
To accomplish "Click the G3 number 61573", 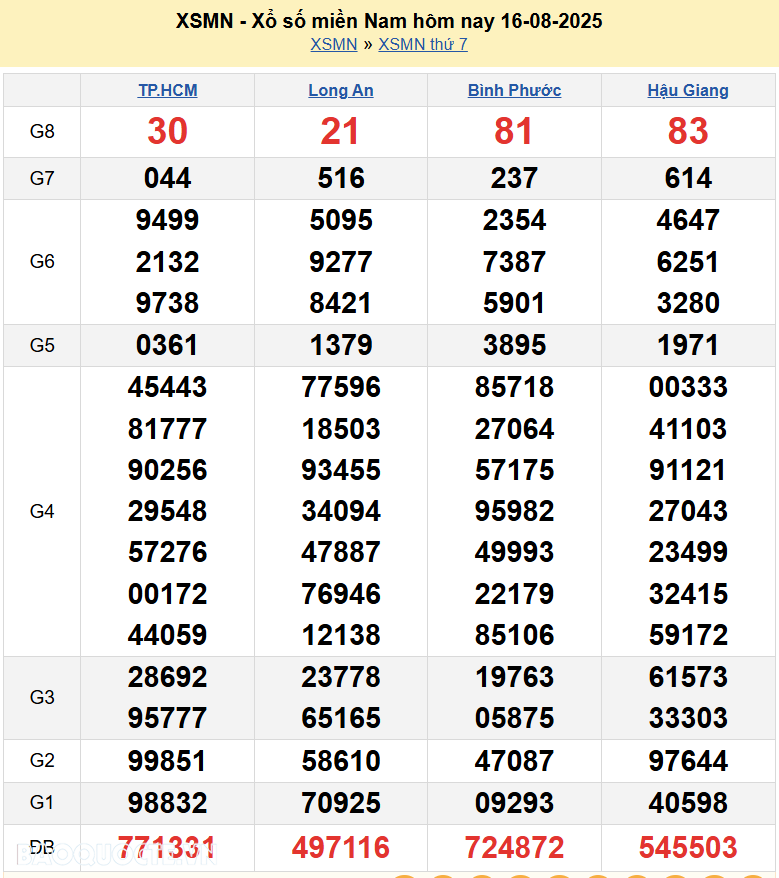I will tap(688, 677).
